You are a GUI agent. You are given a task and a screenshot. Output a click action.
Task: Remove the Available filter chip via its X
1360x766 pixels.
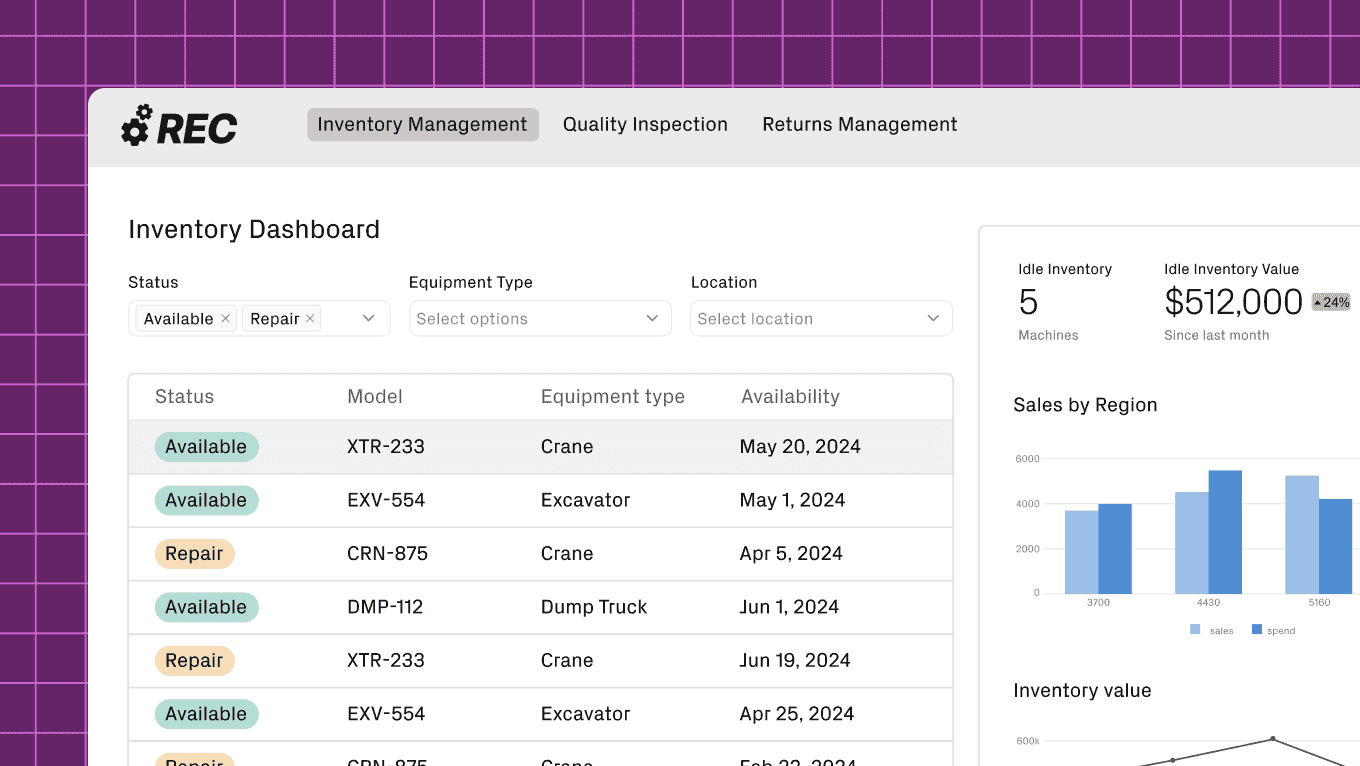(x=225, y=318)
